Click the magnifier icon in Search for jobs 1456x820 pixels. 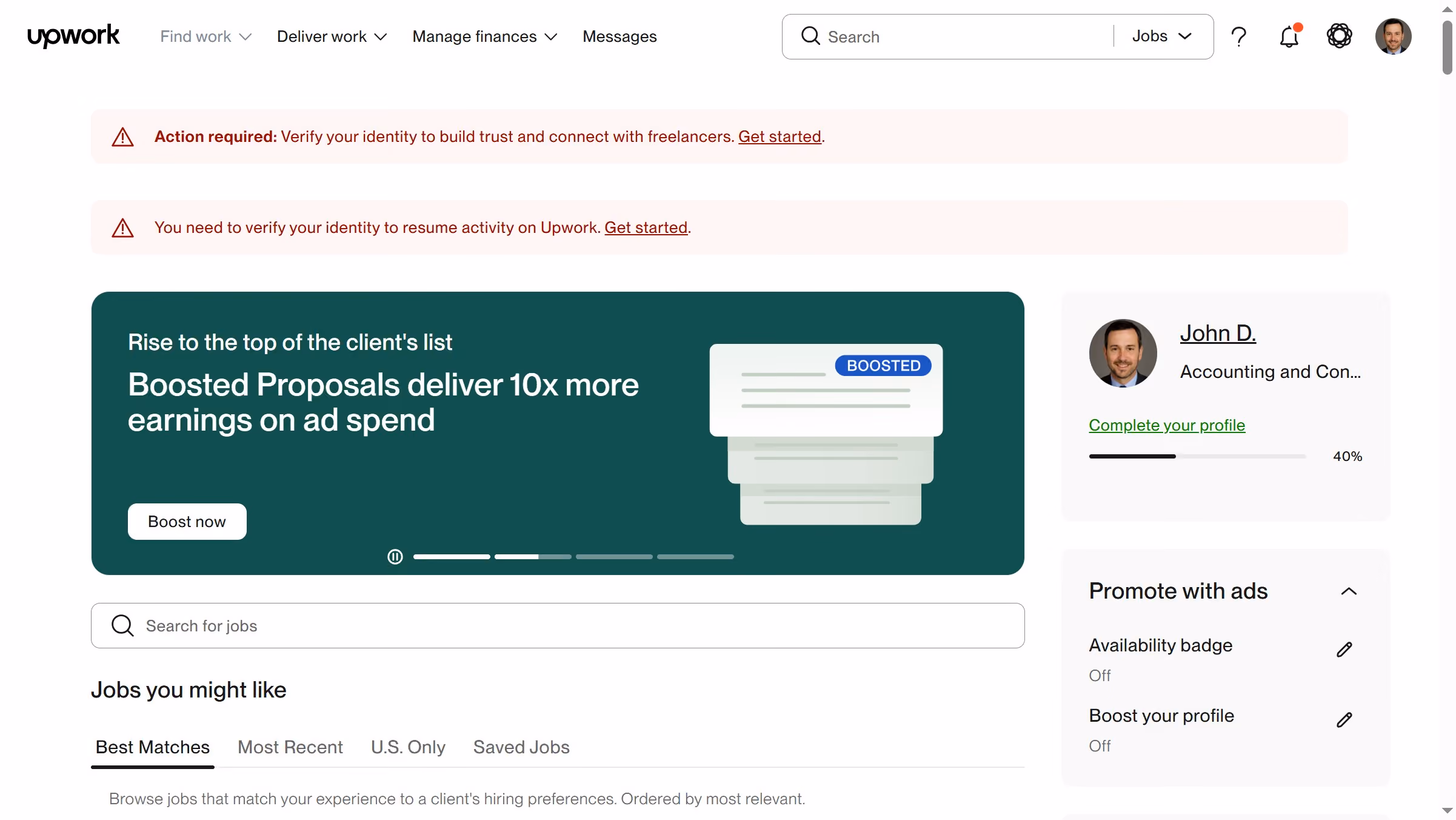(122, 625)
